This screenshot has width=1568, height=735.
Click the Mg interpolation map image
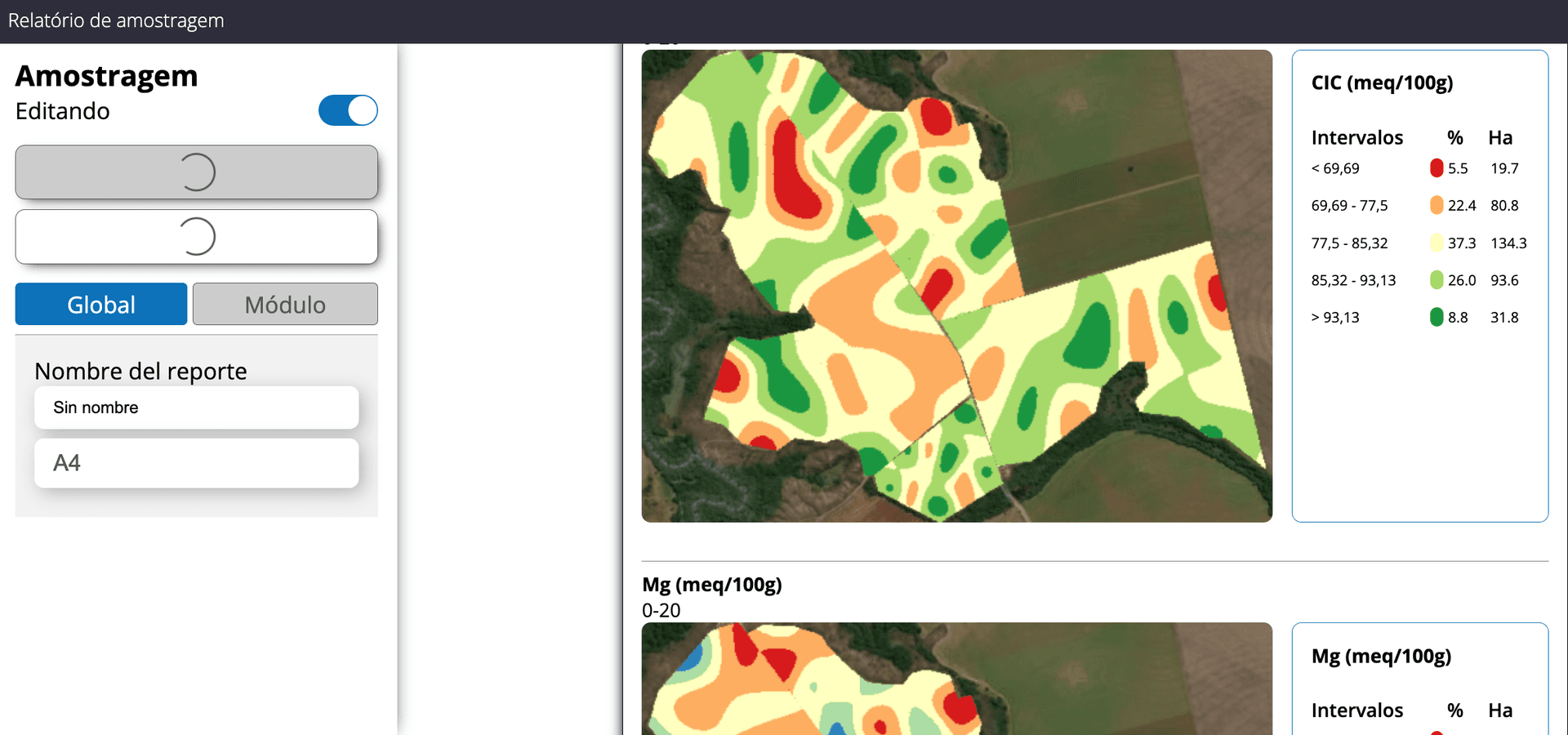[x=956, y=679]
